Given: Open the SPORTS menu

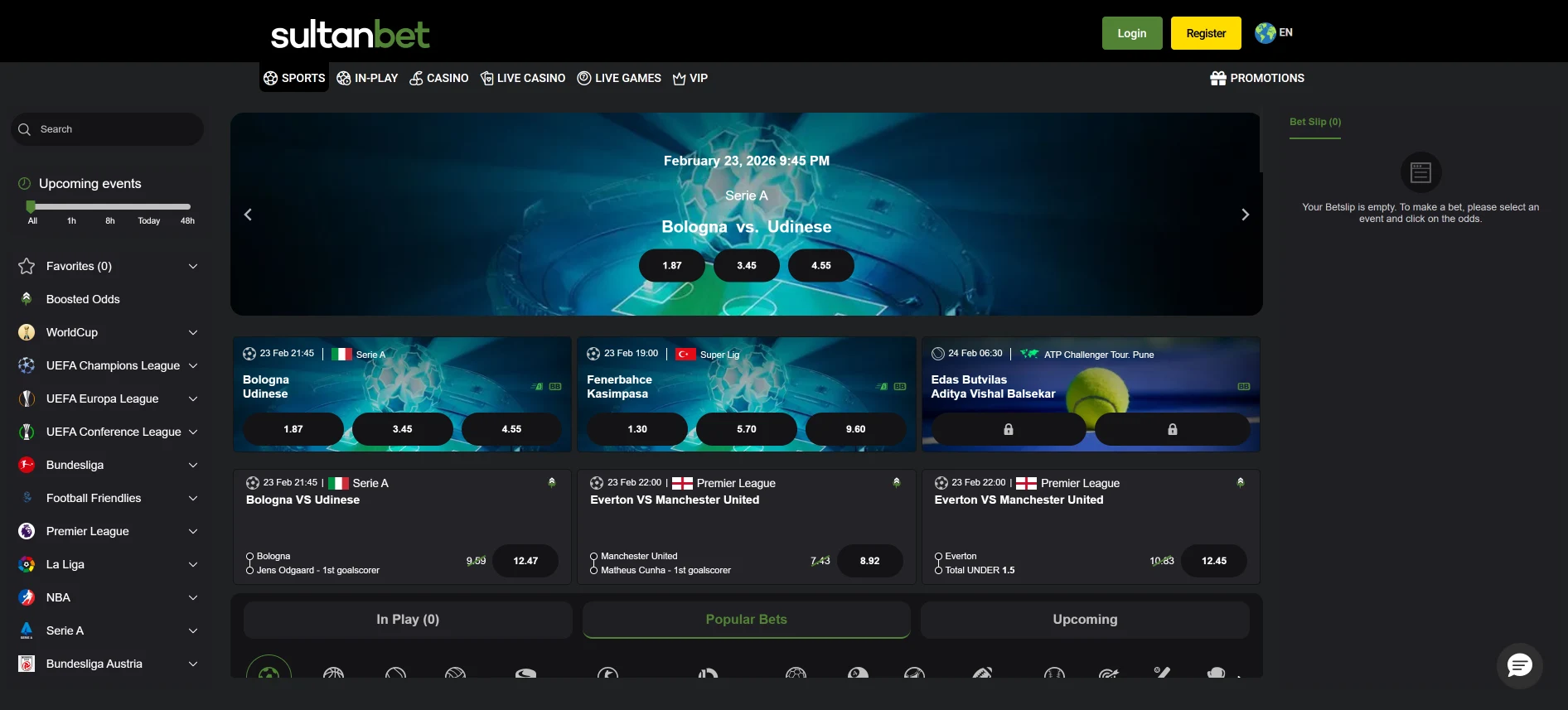Looking at the screenshot, I should tap(294, 78).
